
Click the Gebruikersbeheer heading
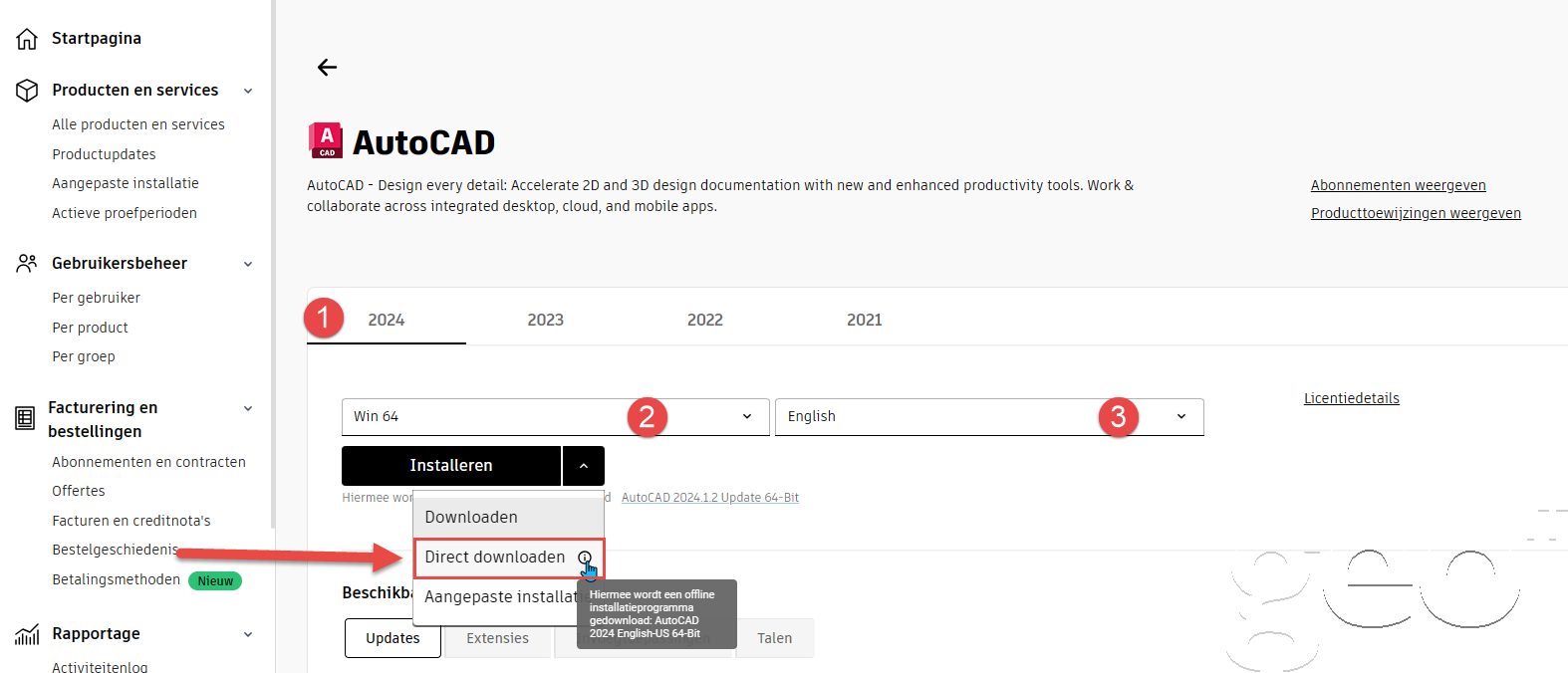(120, 264)
